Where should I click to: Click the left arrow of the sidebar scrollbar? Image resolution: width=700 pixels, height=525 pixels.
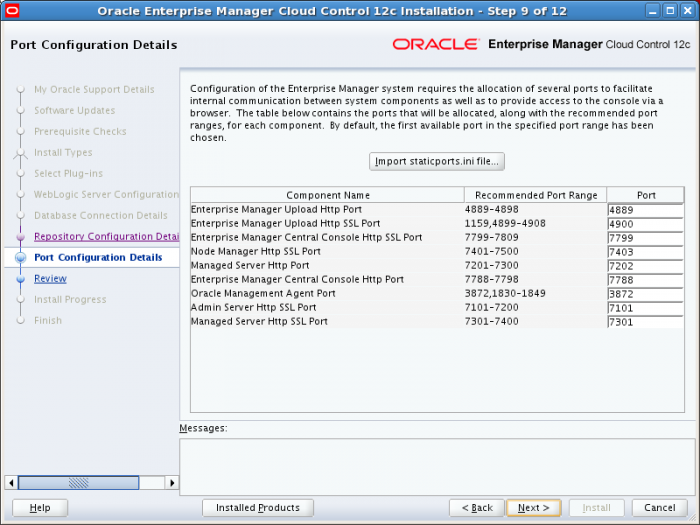click(11, 483)
